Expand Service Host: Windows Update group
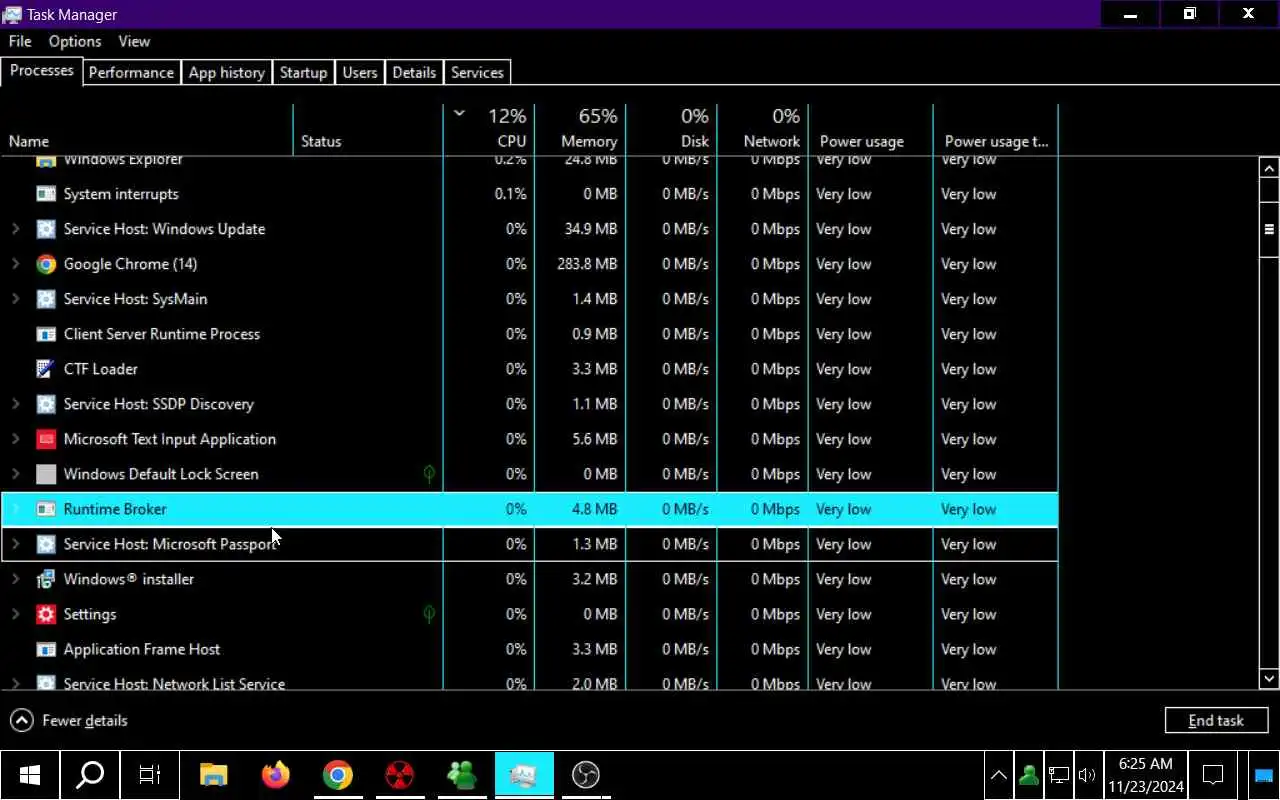The image size is (1280, 800). tap(15, 229)
